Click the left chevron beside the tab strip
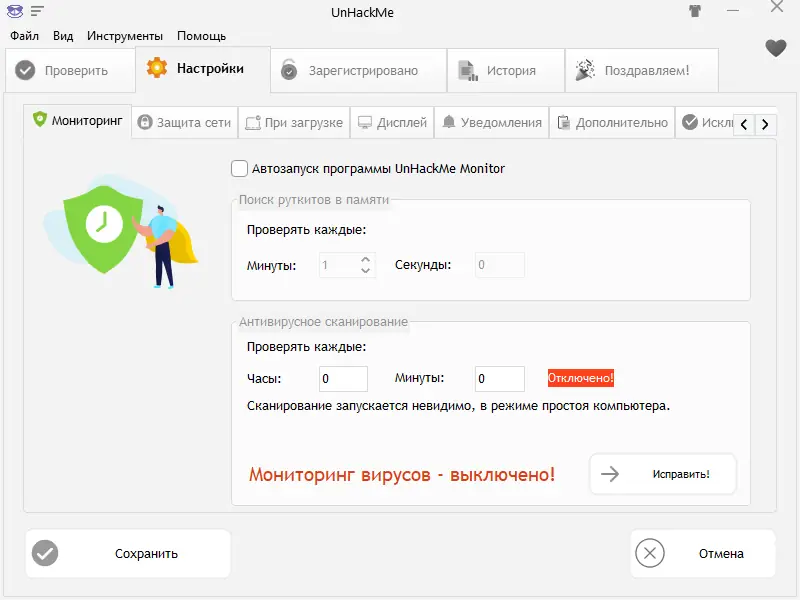 (x=744, y=124)
